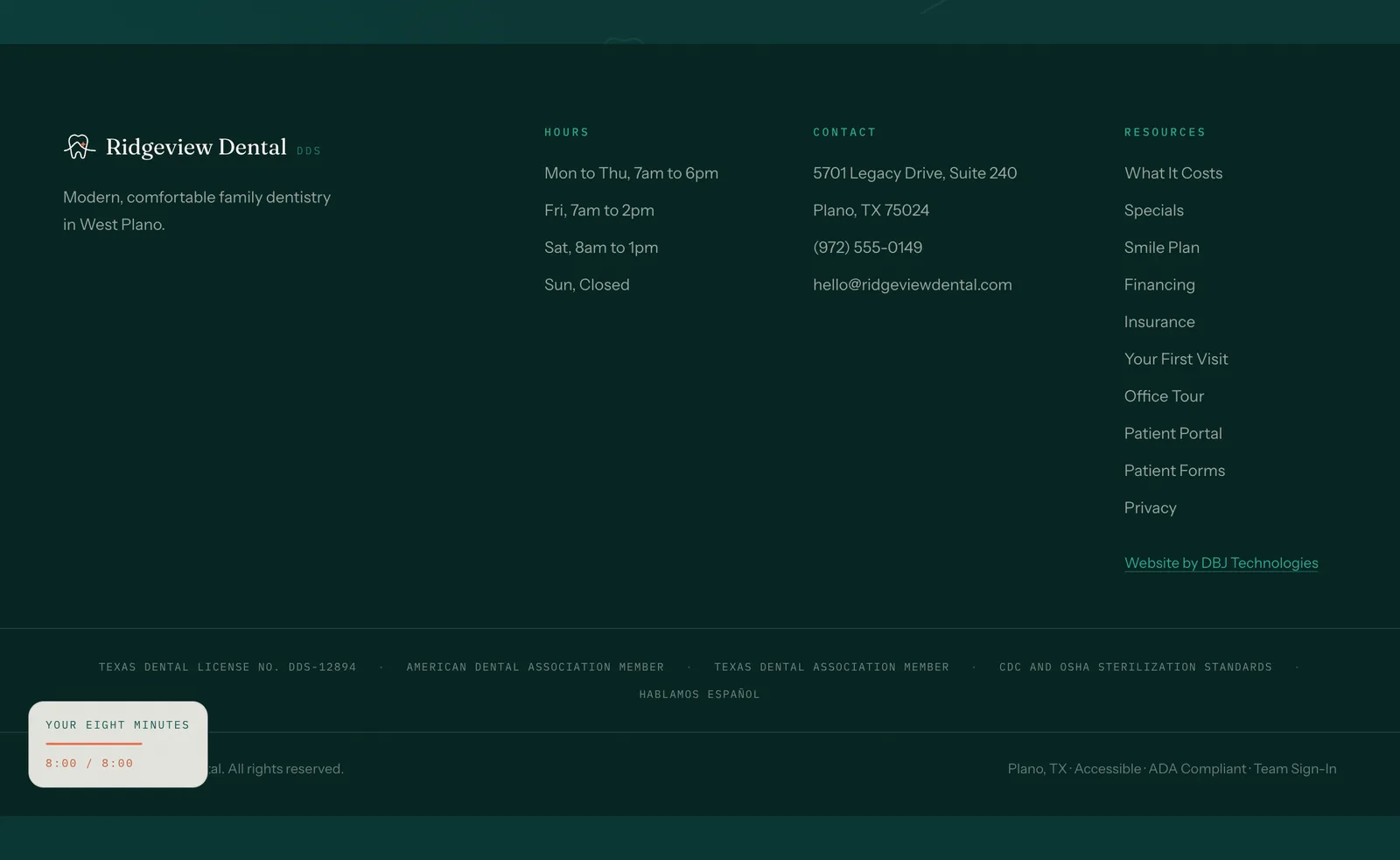The height and width of the screenshot is (860, 1400).
Task: Call the (972) 555-0149 phone number
Action: coord(867,248)
